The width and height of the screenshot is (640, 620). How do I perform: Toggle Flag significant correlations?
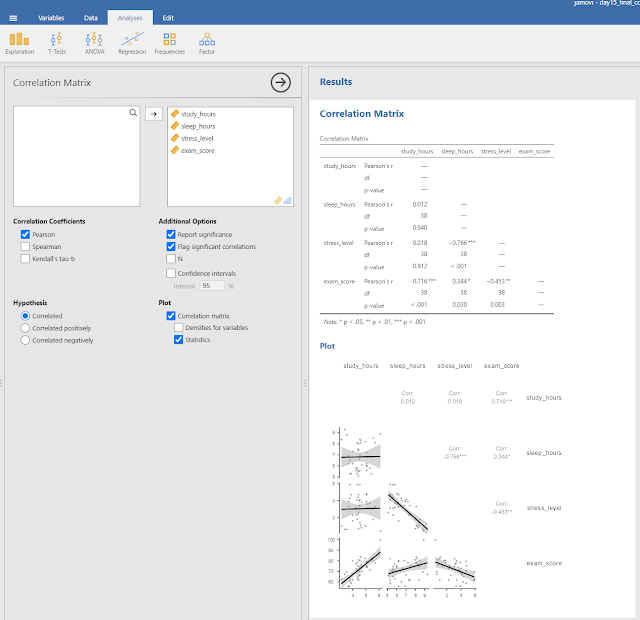[x=171, y=247]
